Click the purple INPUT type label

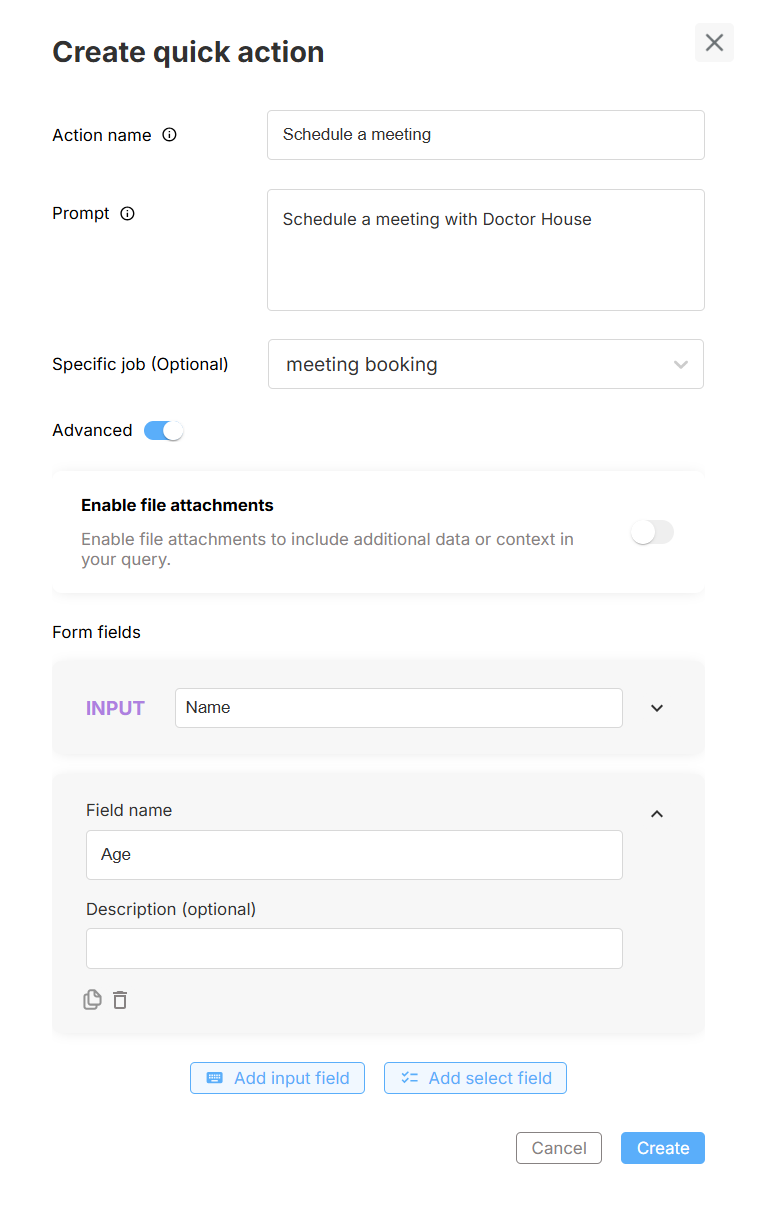point(115,708)
